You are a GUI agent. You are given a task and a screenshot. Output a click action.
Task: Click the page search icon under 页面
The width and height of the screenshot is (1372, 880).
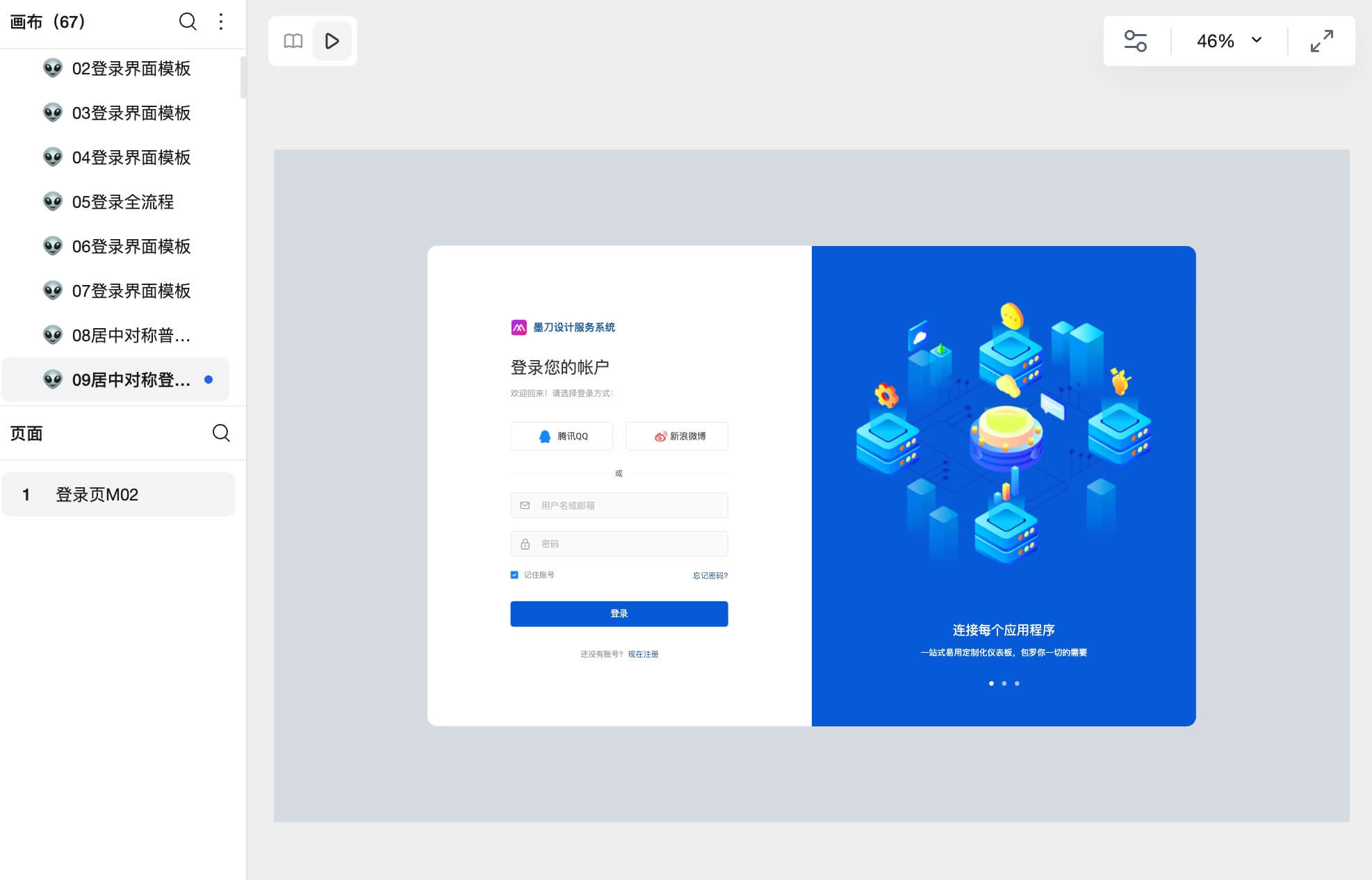tap(221, 432)
